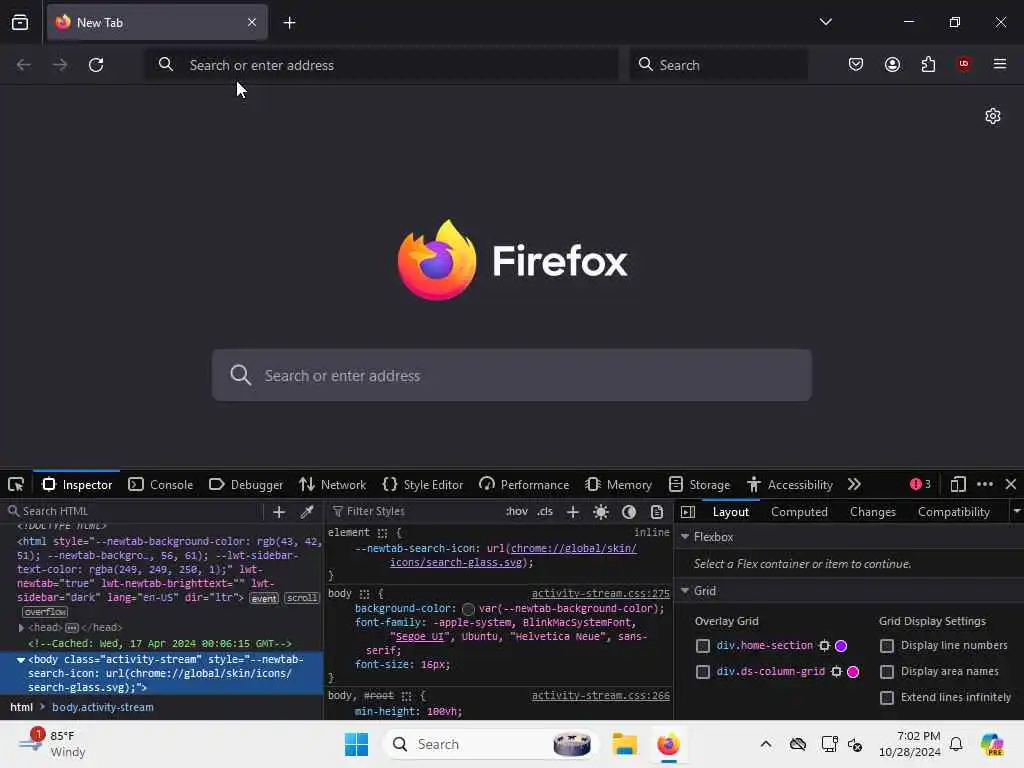Open the Style Editor tab

[423, 485]
